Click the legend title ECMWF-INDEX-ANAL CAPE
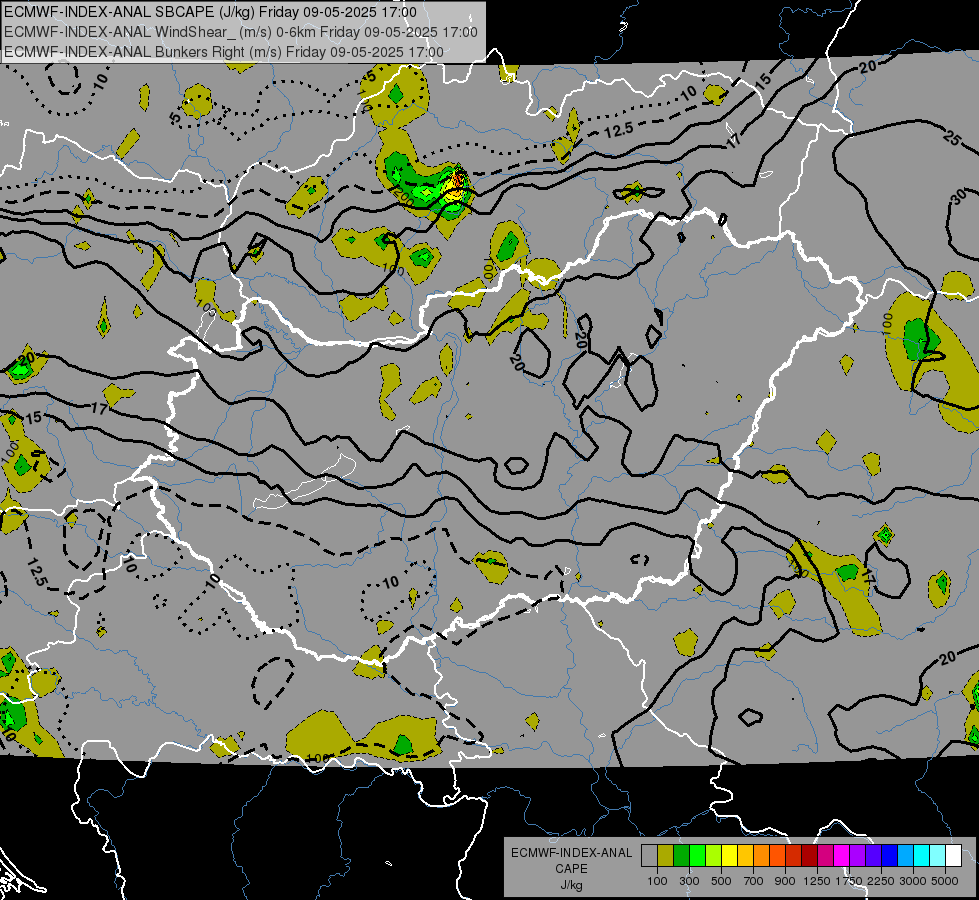The height and width of the screenshot is (900, 979). (571, 861)
